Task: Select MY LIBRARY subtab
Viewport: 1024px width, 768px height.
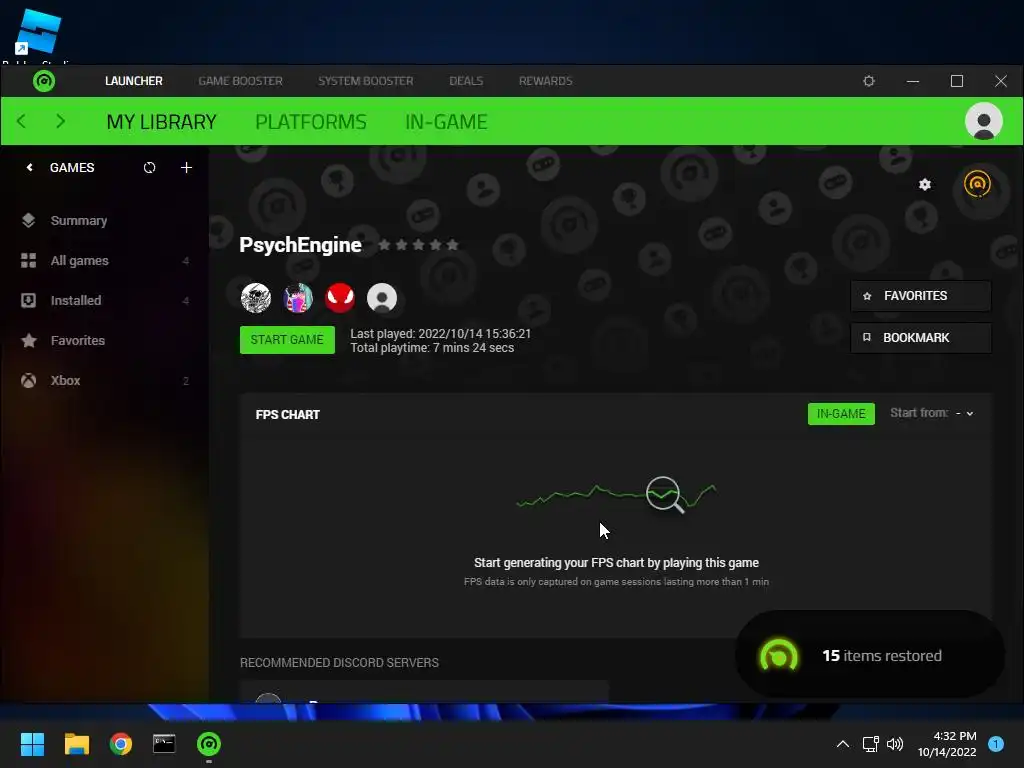Action: (x=161, y=122)
